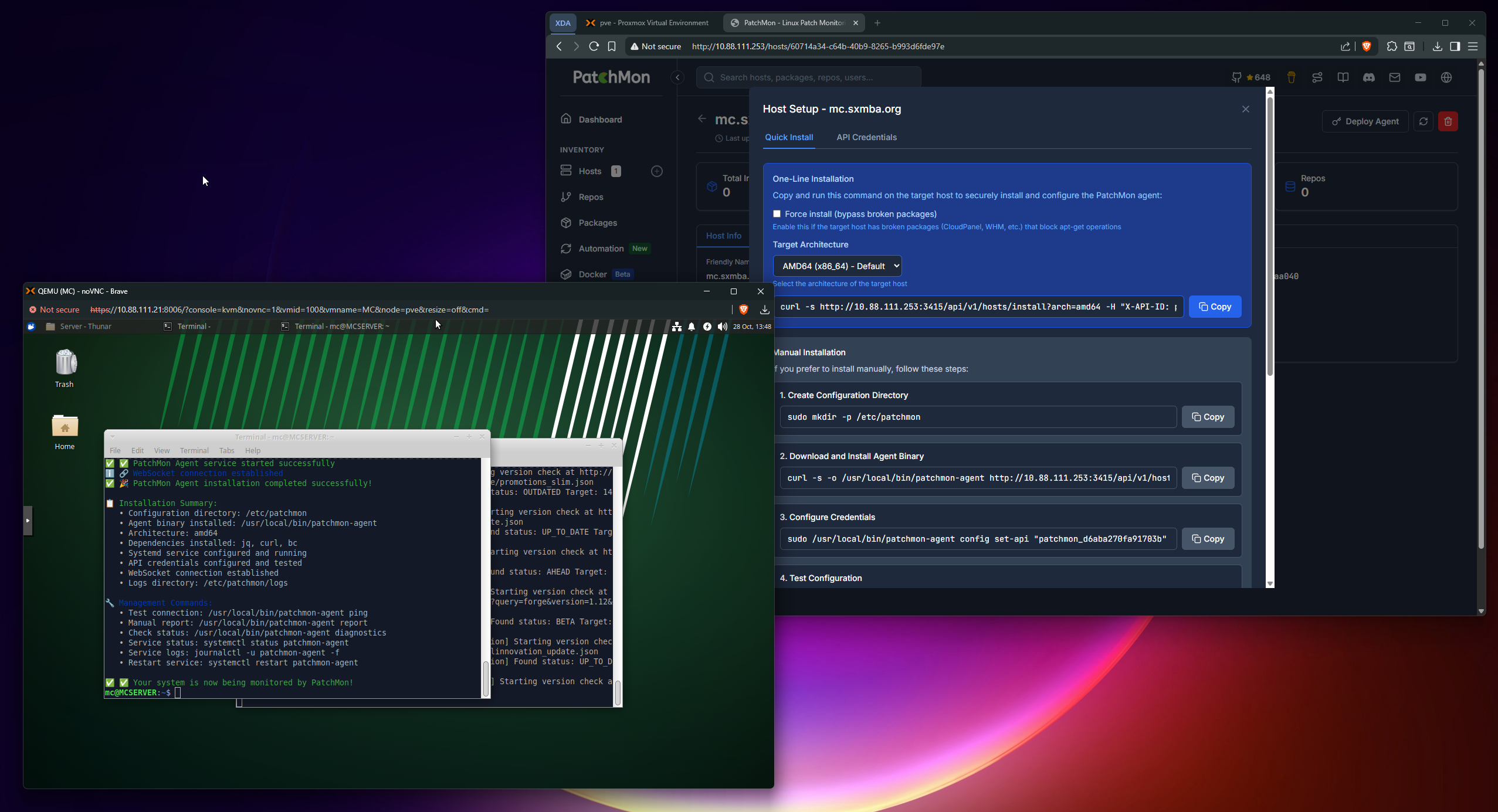Open the GitHub star link showing 648
Screen dimensions: 1498x812
[x=1250, y=77]
